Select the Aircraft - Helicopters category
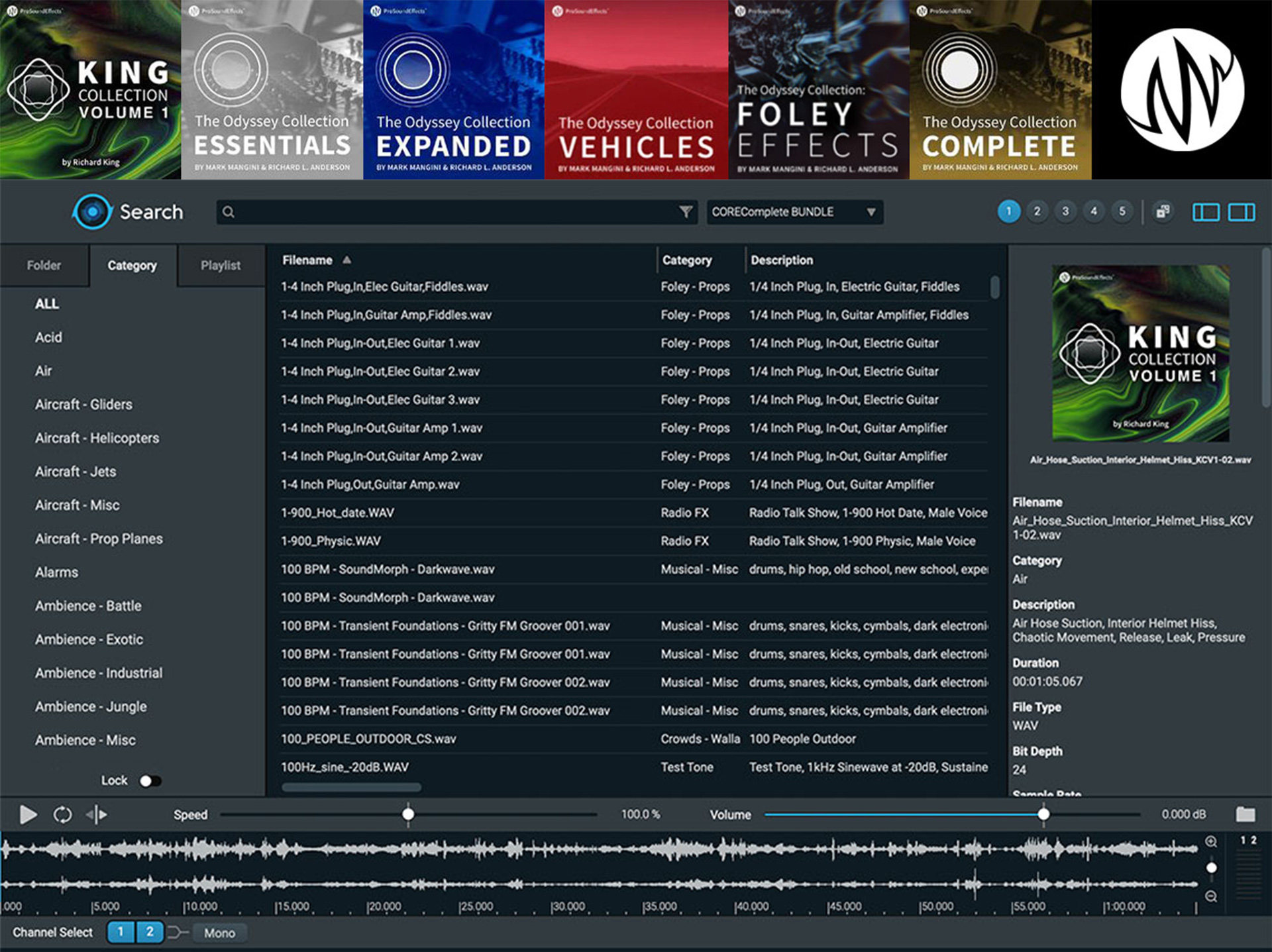This screenshot has height=952, width=1272. tap(97, 438)
